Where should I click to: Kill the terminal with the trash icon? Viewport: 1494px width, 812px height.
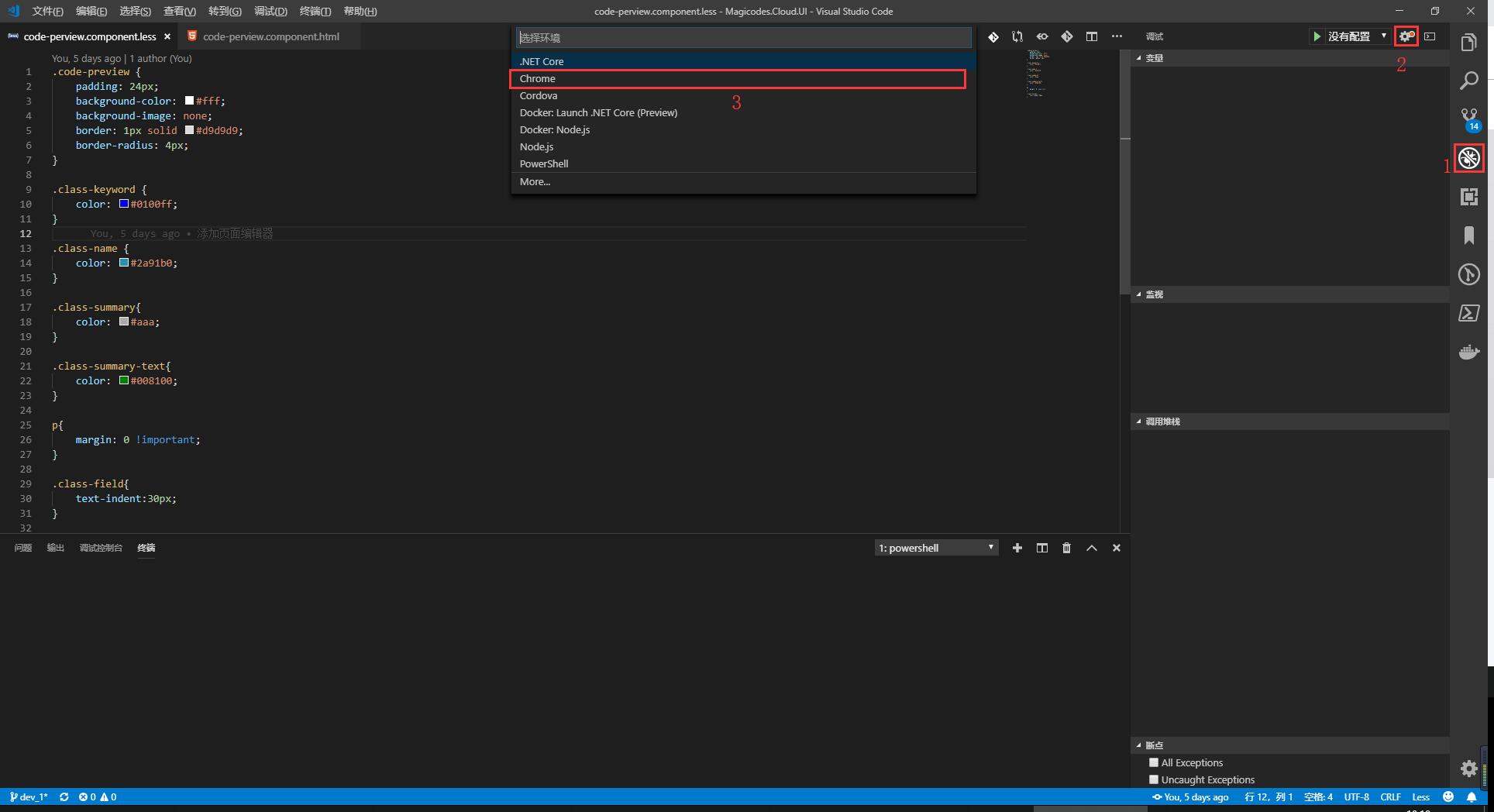(1066, 548)
